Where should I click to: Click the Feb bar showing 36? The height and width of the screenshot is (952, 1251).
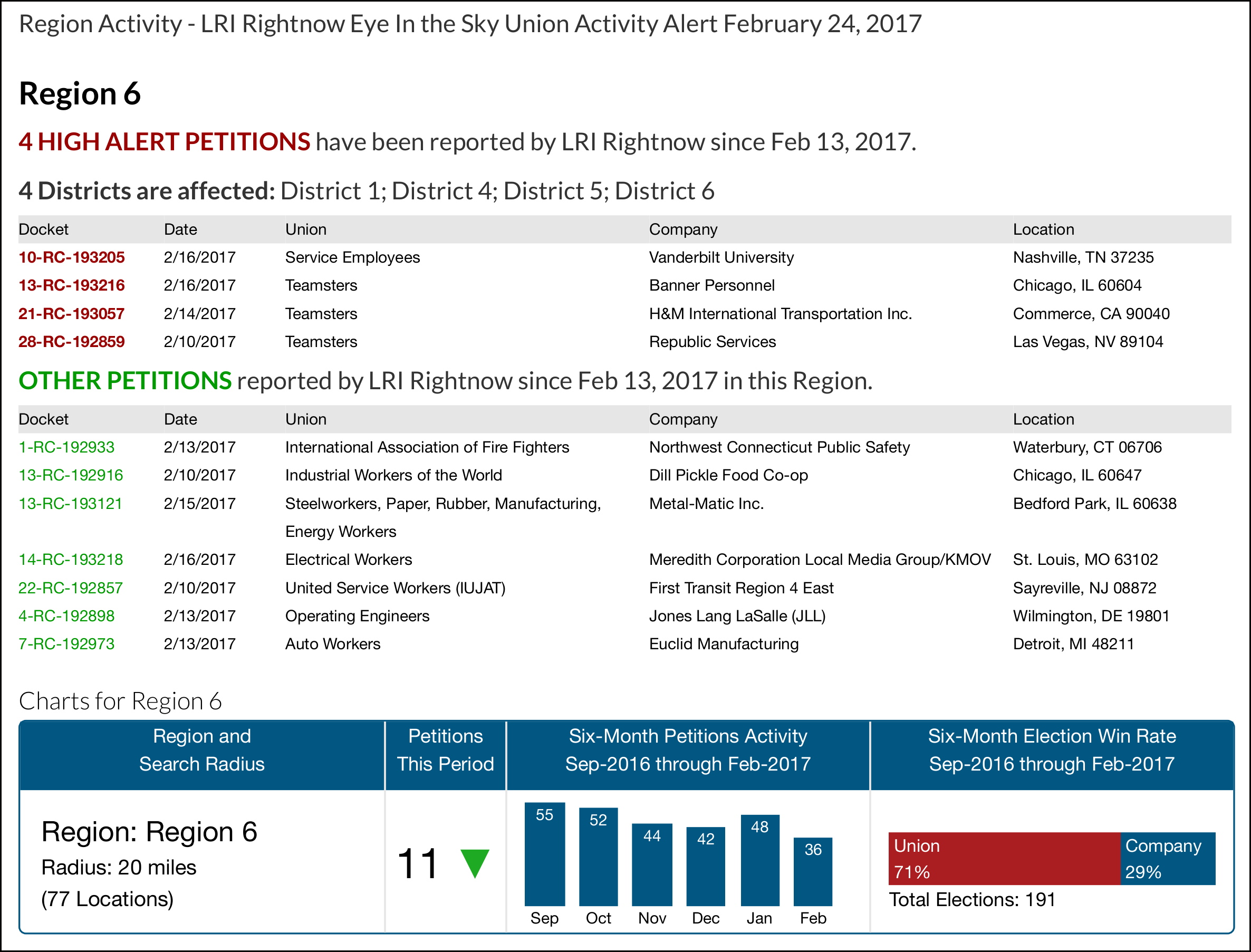click(813, 871)
